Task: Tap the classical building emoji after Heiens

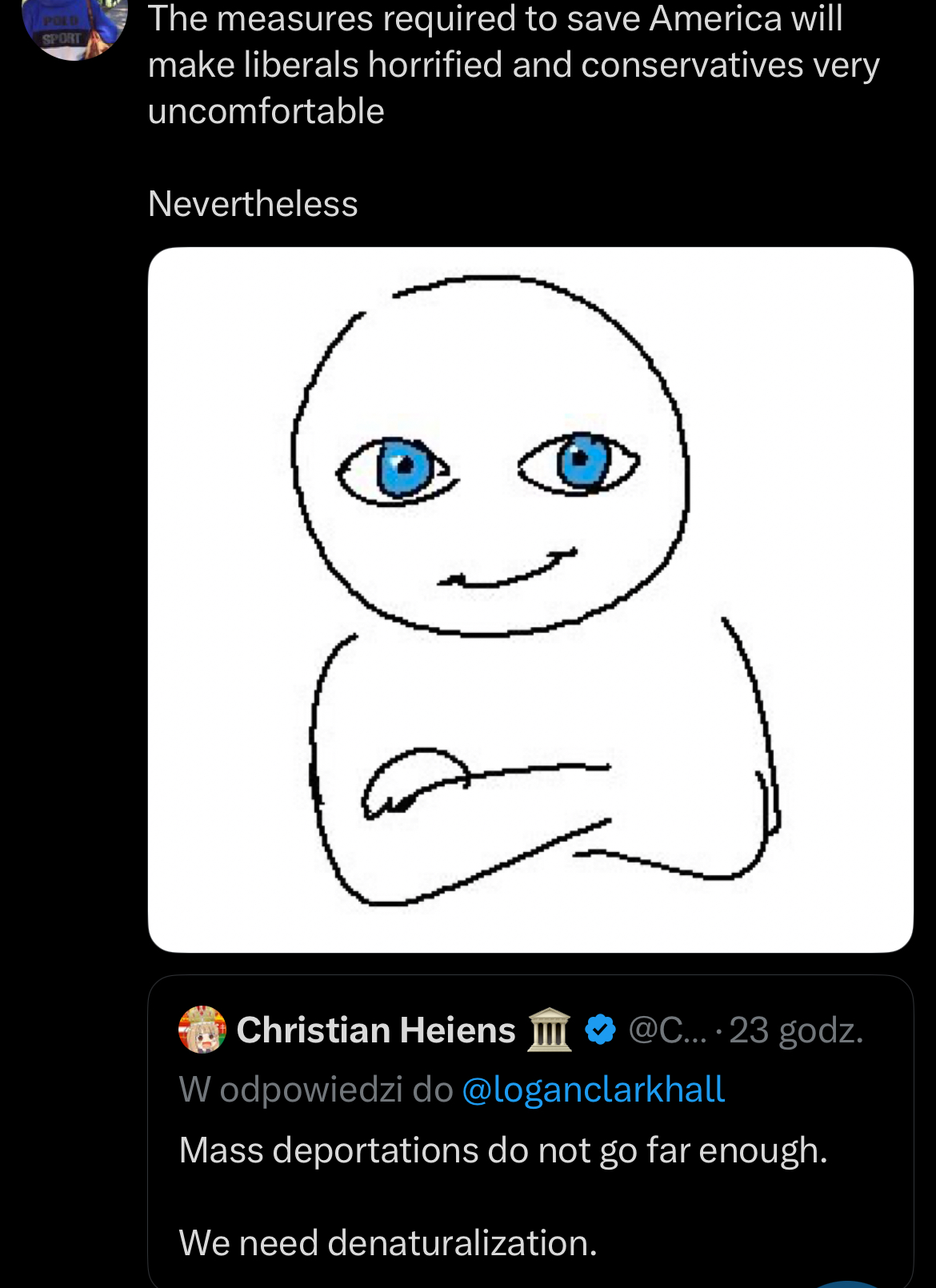Action: click(x=550, y=1030)
